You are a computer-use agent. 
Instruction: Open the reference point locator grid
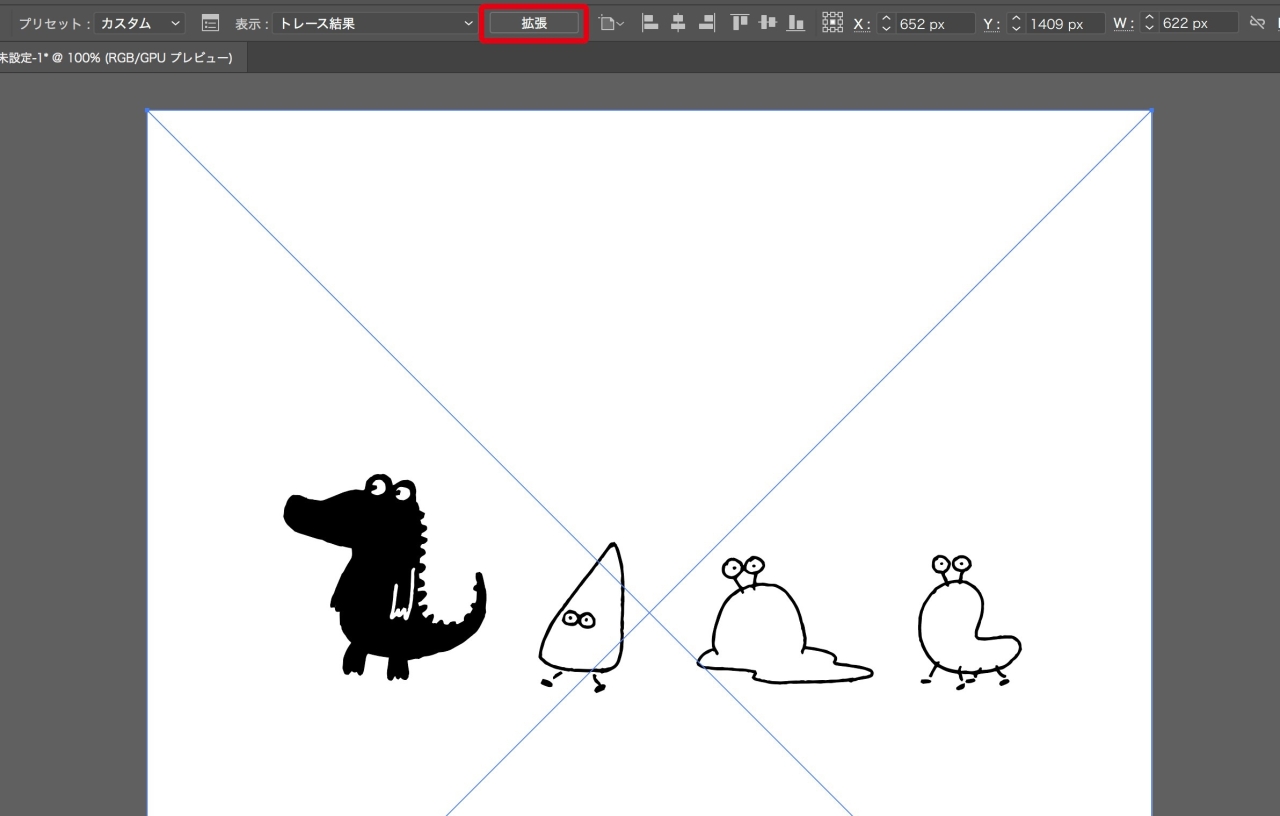(833, 21)
